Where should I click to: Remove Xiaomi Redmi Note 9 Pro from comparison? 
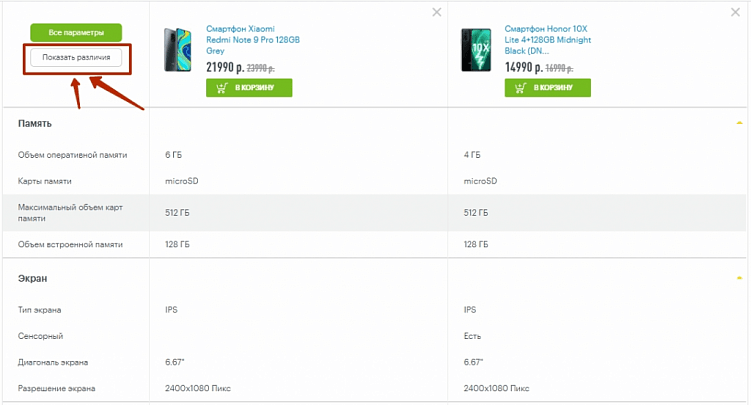point(436,12)
